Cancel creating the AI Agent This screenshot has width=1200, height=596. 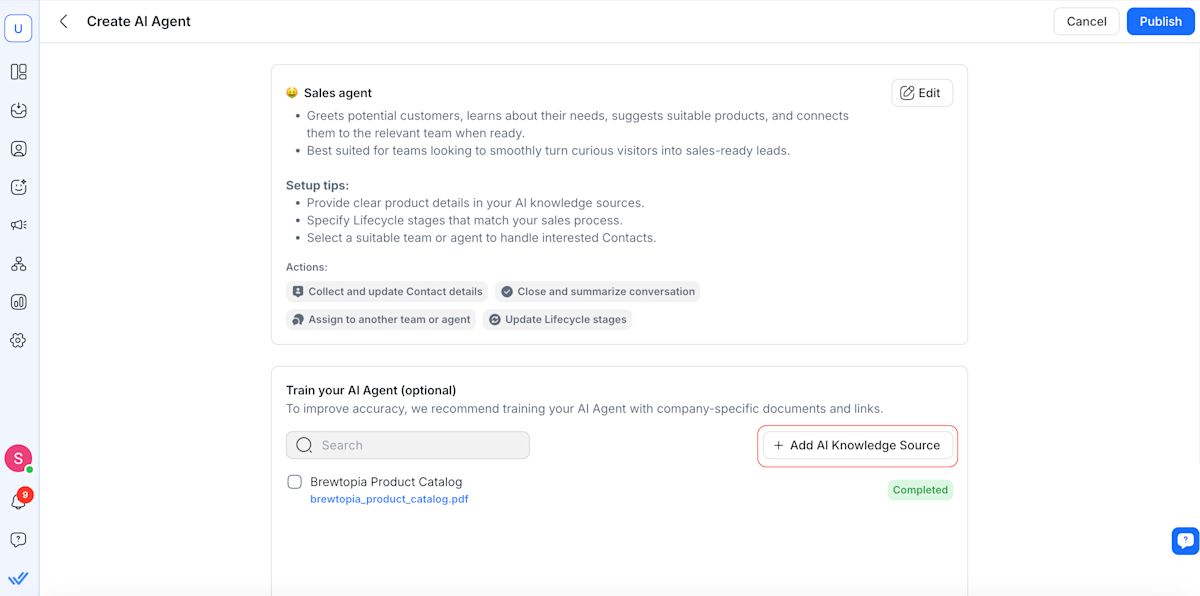(x=1086, y=21)
